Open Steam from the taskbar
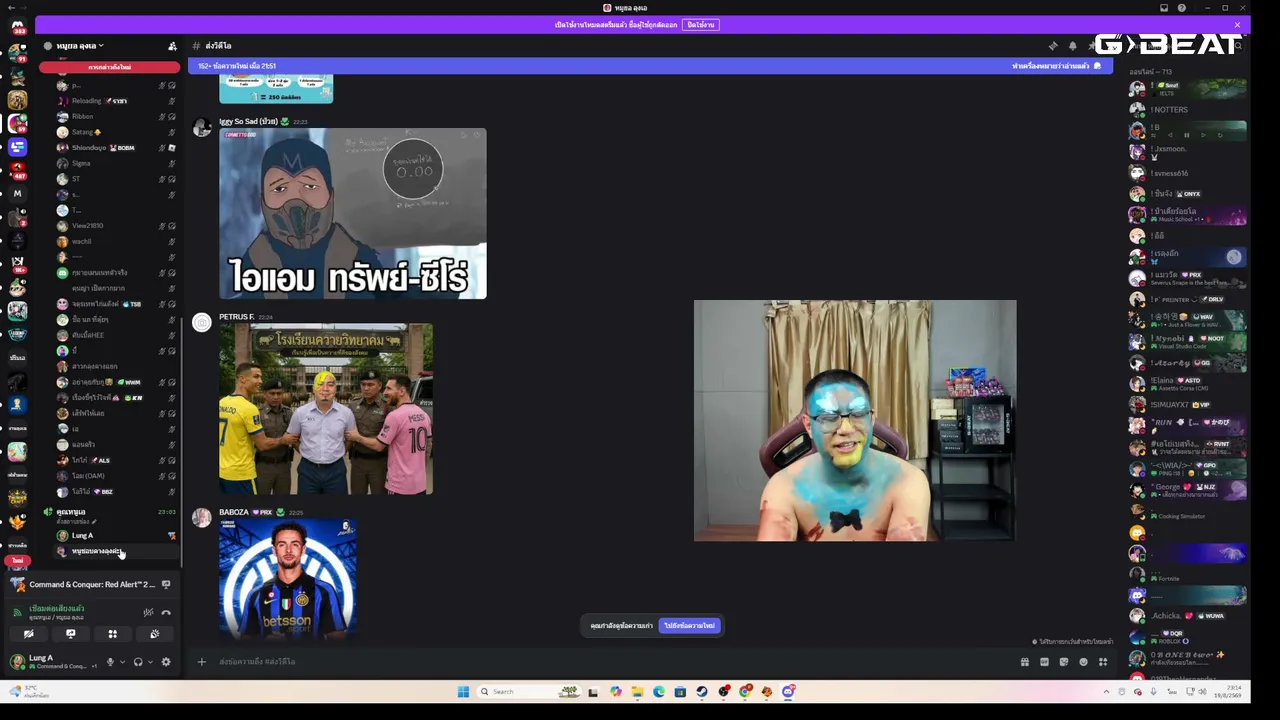The height and width of the screenshot is (720, 1280). [701, 691]
